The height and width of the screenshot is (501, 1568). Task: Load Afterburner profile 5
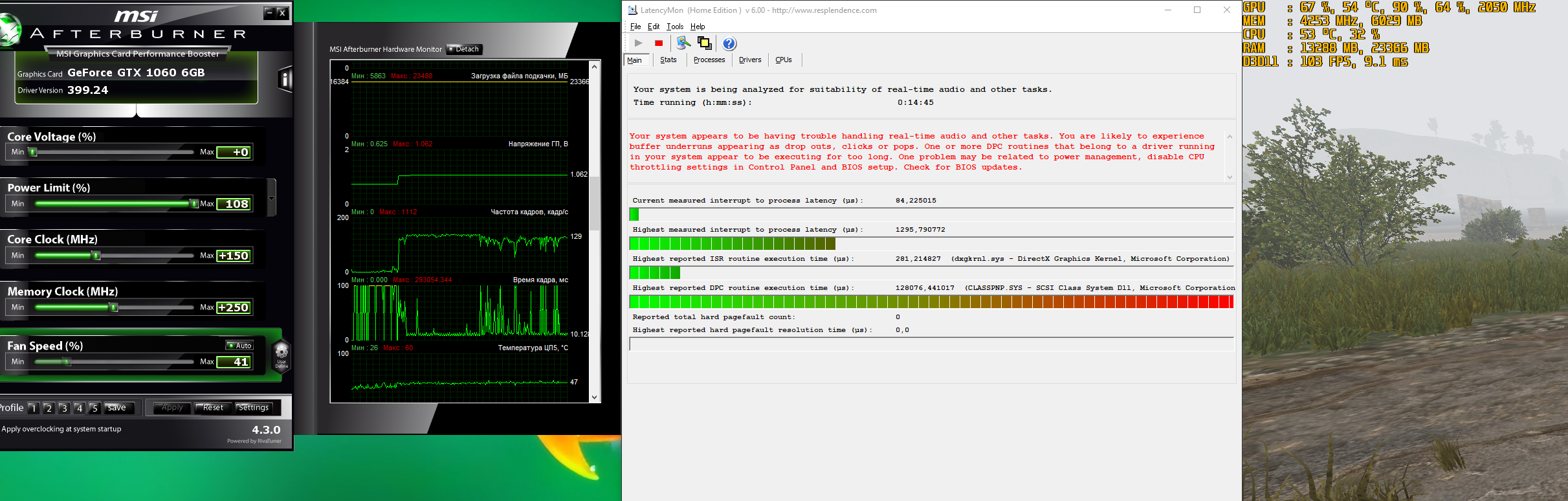coord(94,408)
